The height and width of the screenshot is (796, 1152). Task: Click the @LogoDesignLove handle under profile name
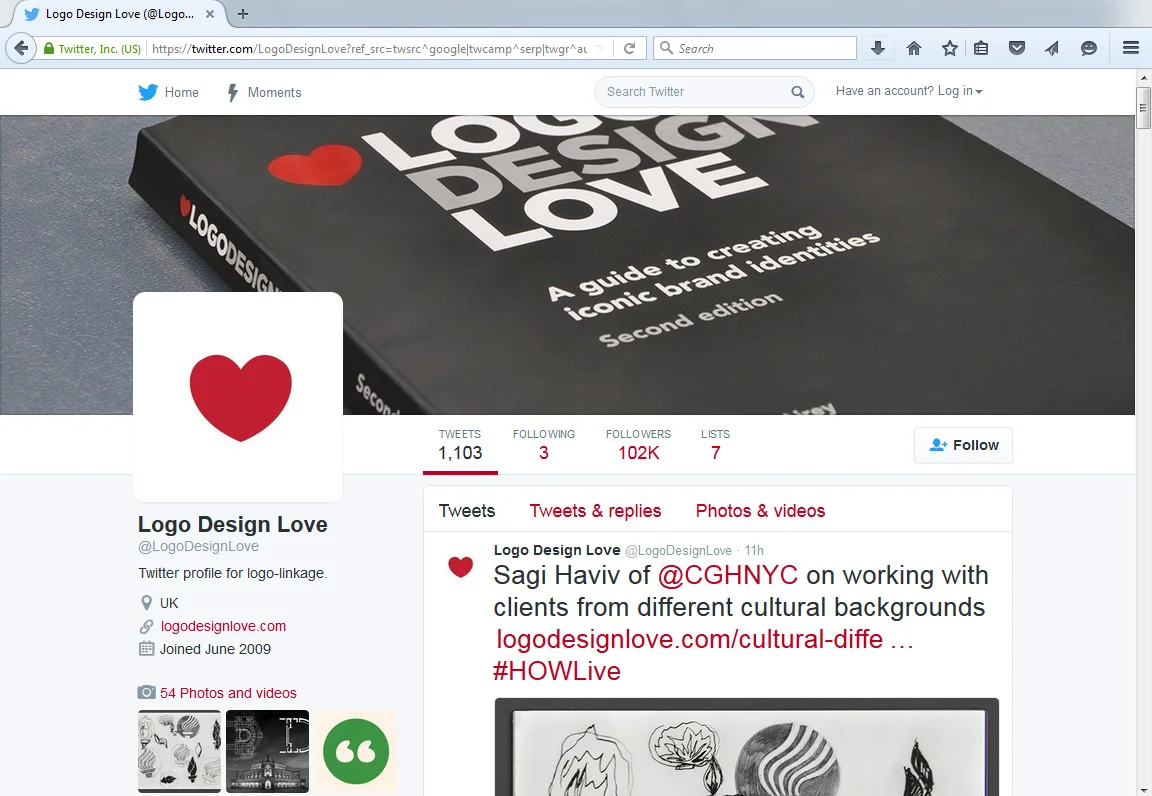pos(198,546)
